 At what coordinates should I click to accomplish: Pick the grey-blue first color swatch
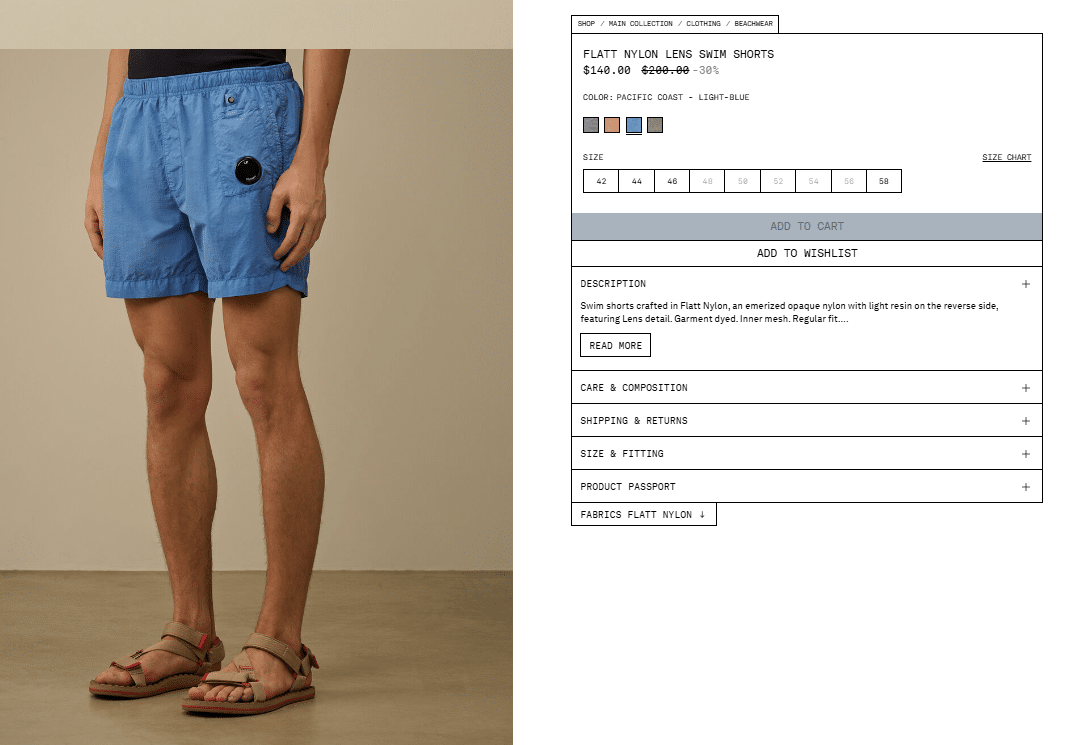click(591, 125)
